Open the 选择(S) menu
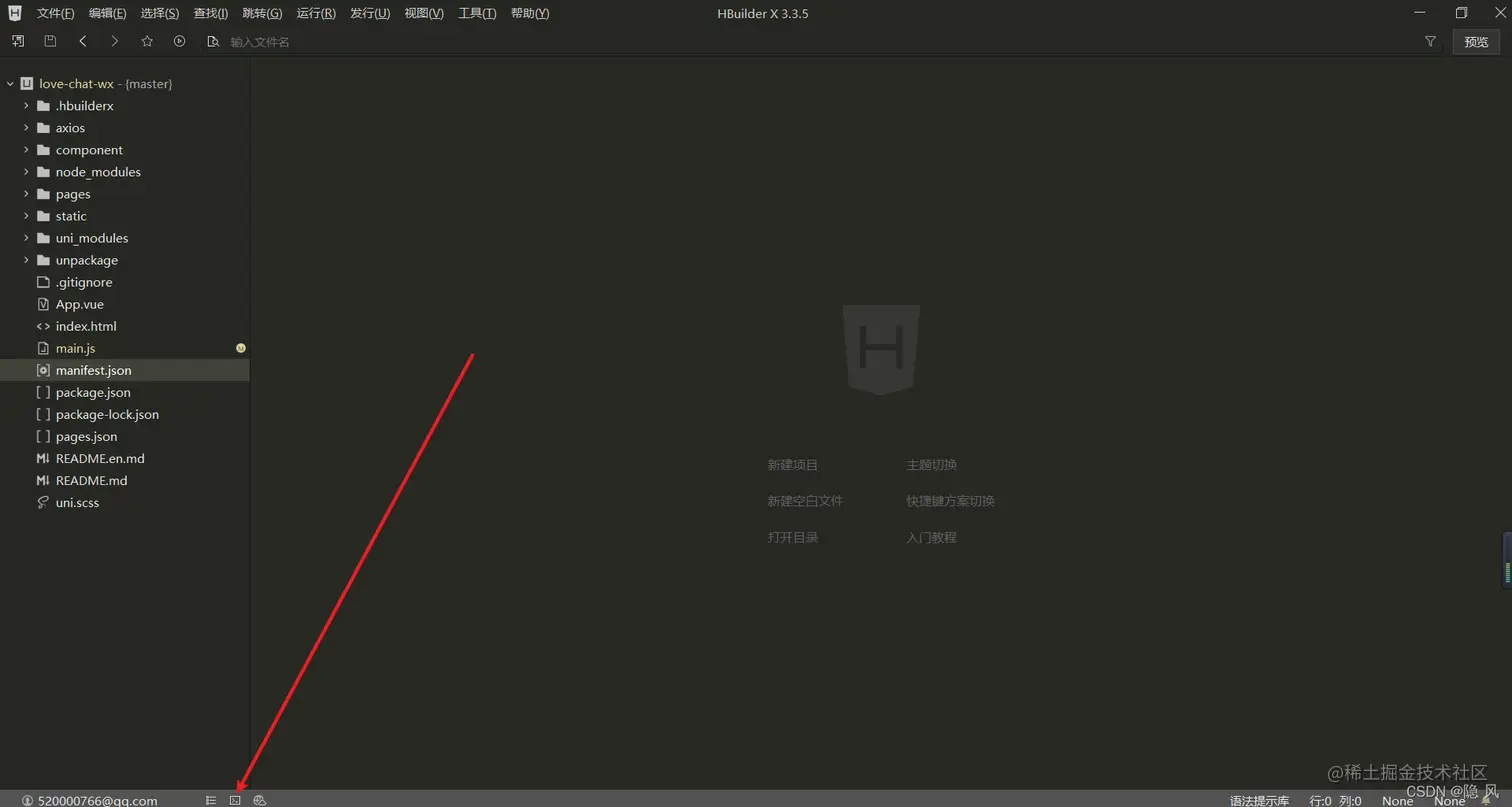The width and height of the screenshot is (1512, 807). [160, 13]
